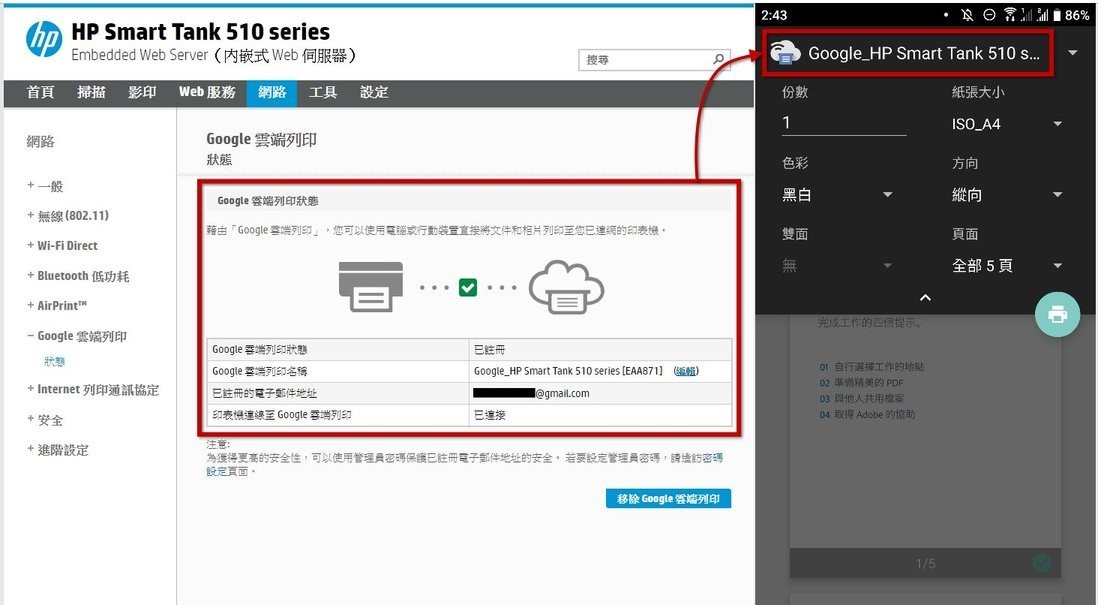Tap the page 1/5 selection checkmark
1098x605 pixels.
(x=1042, y=562)
